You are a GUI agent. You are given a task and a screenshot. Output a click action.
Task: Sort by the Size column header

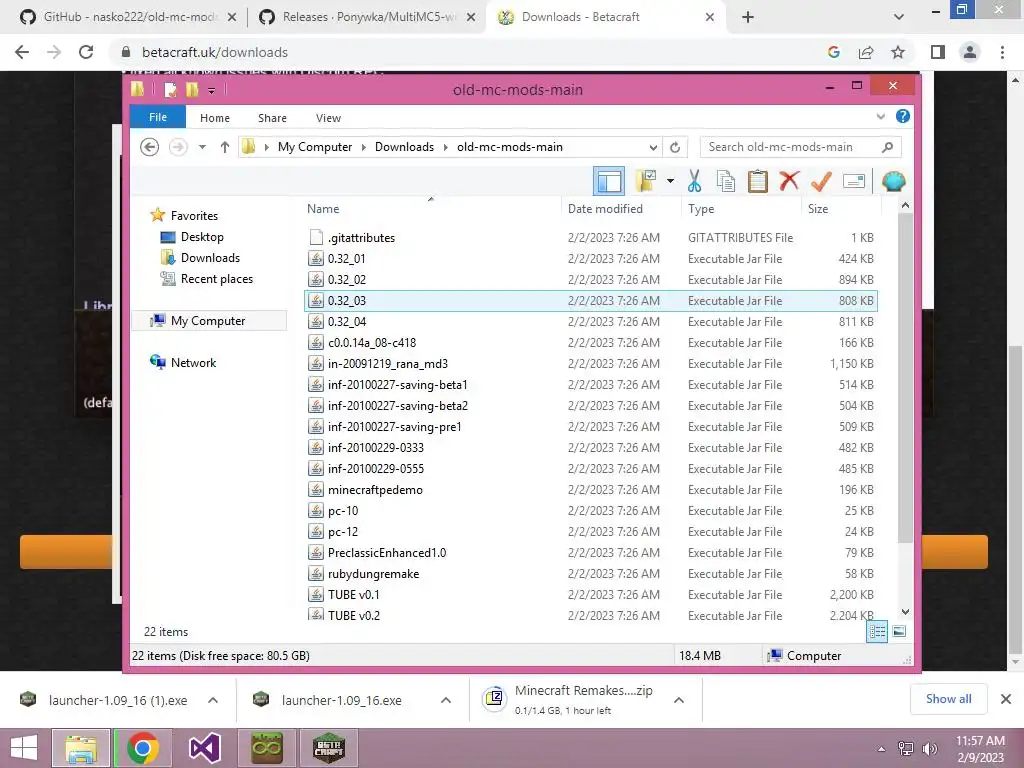(818, 208)
